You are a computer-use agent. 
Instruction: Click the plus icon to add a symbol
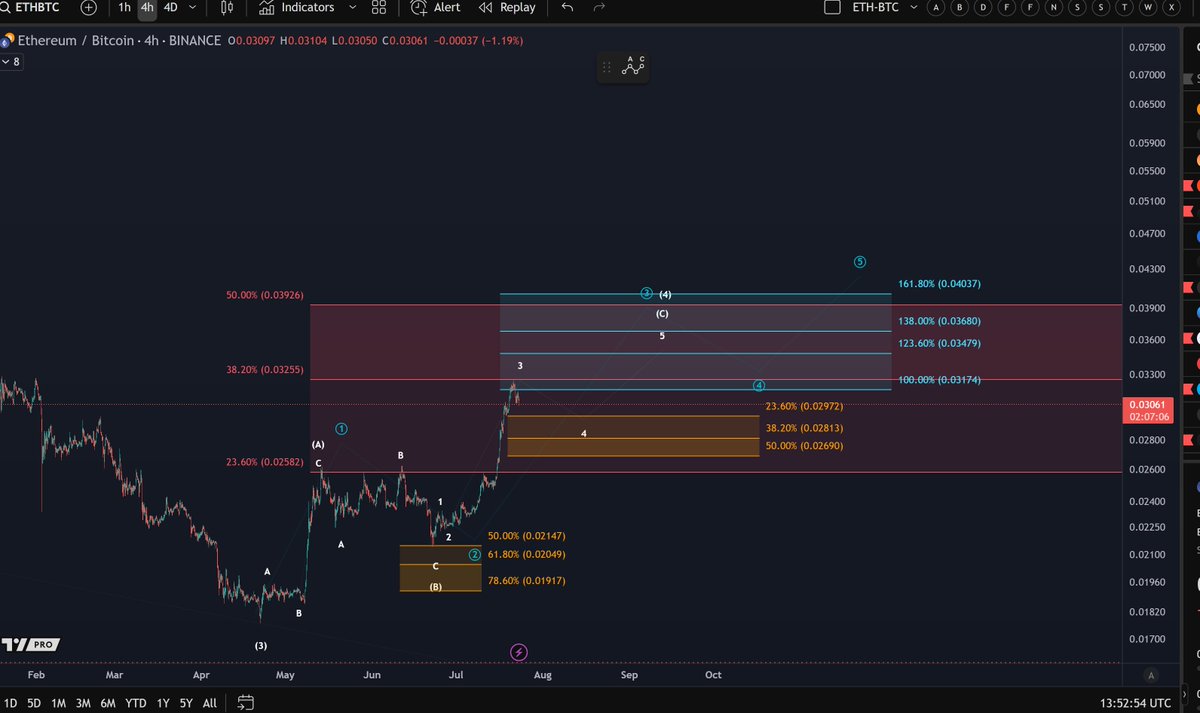pos(90,8)
